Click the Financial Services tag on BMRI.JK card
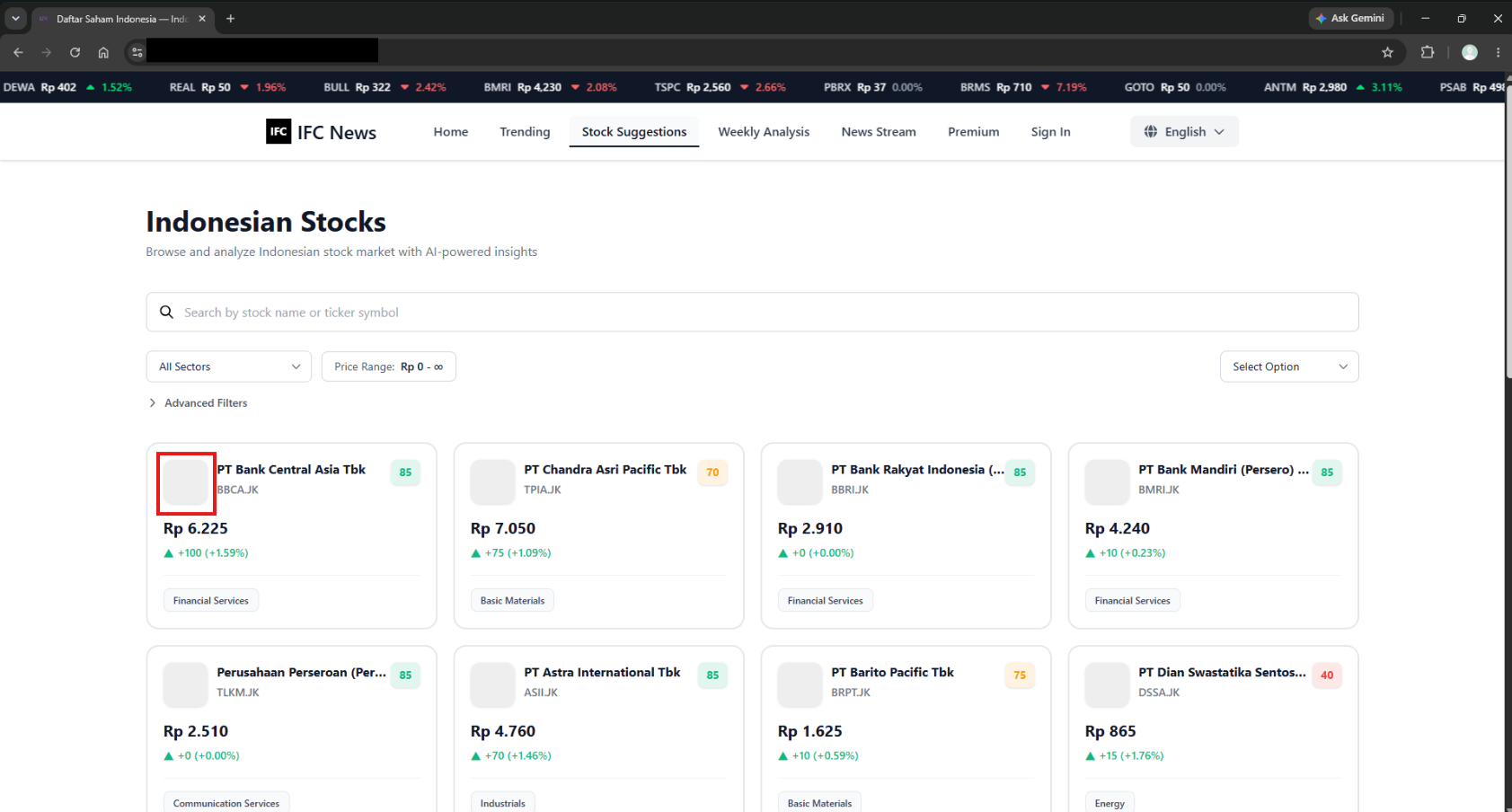Viewport: 1512px width, 812px height. [x=1133, y=600]
